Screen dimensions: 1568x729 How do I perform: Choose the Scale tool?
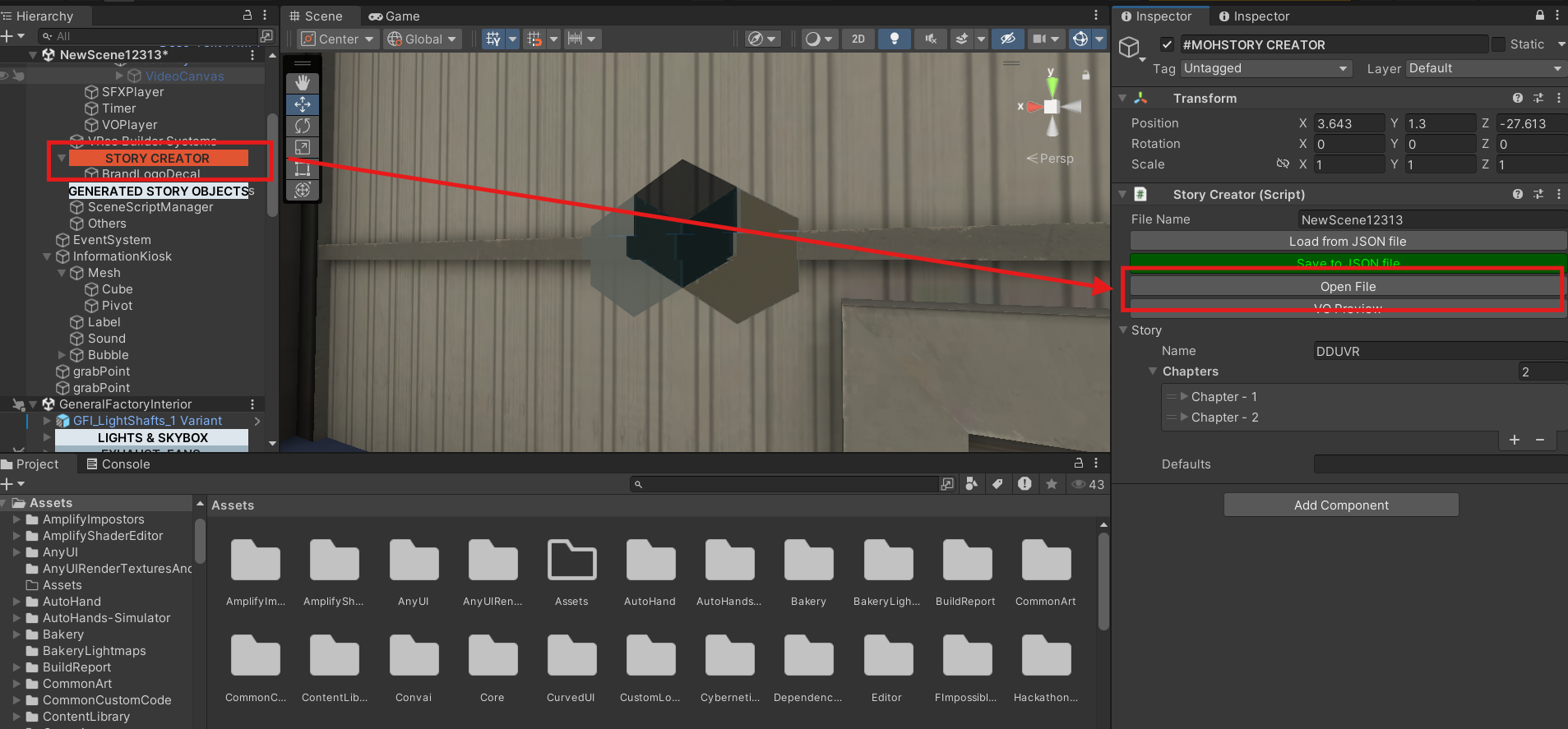coord(303,147)
